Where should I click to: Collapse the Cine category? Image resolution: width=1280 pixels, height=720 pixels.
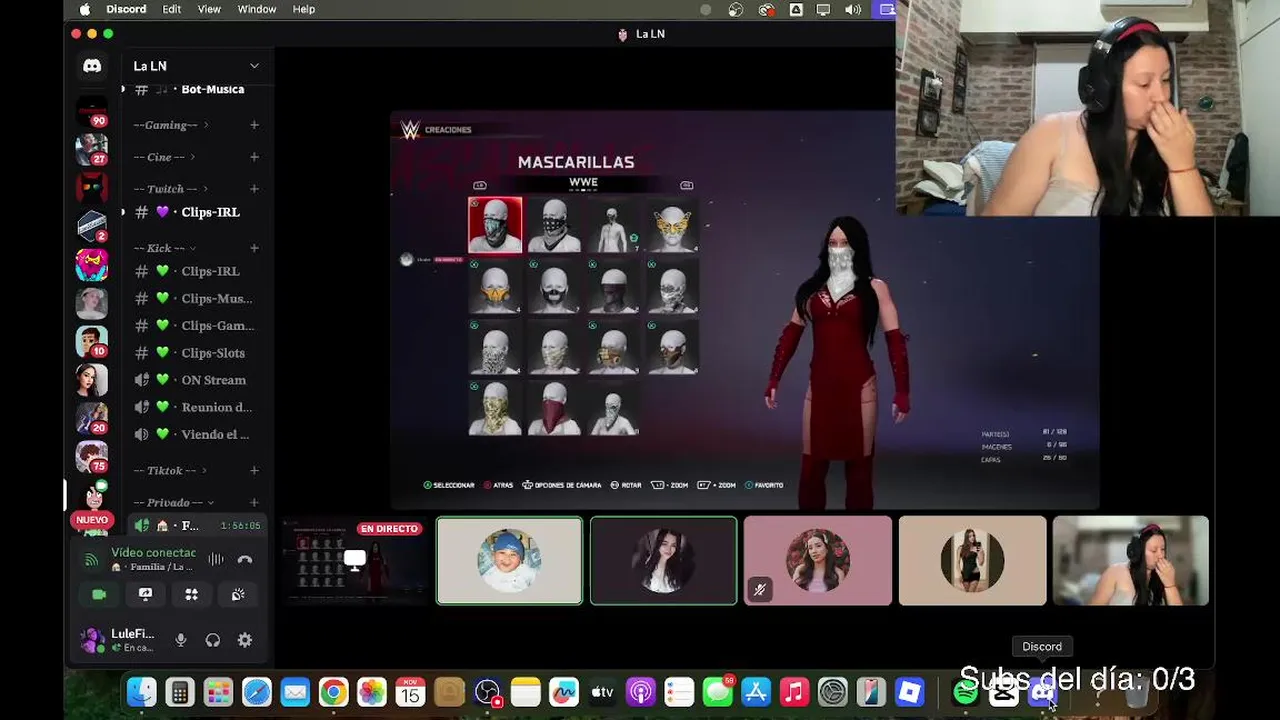(164, 157)
